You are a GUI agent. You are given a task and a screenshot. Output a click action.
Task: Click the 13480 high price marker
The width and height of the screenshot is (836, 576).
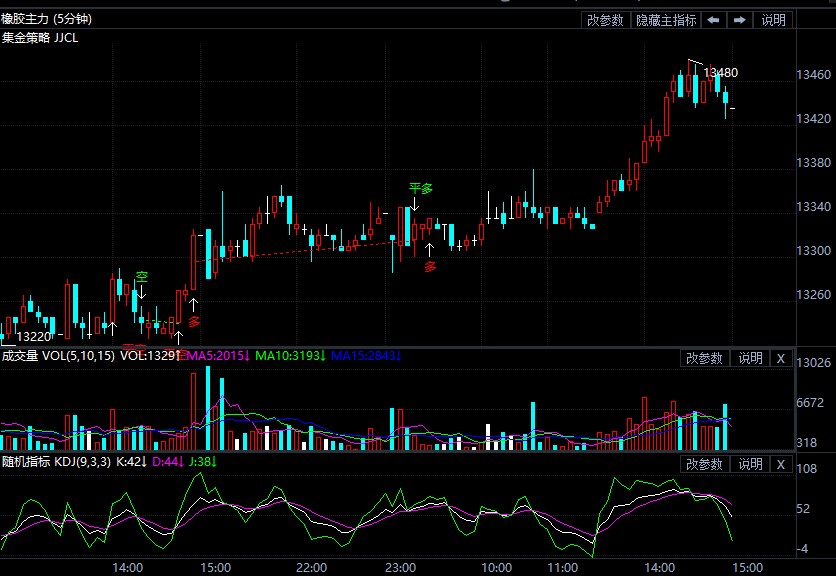(720, 72)
